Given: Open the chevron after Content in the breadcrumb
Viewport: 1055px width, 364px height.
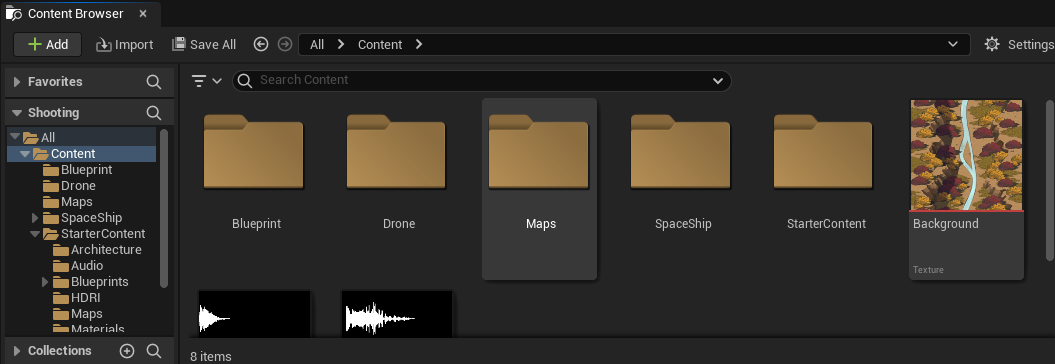Looking at the screenshot, I should point(419,44).
